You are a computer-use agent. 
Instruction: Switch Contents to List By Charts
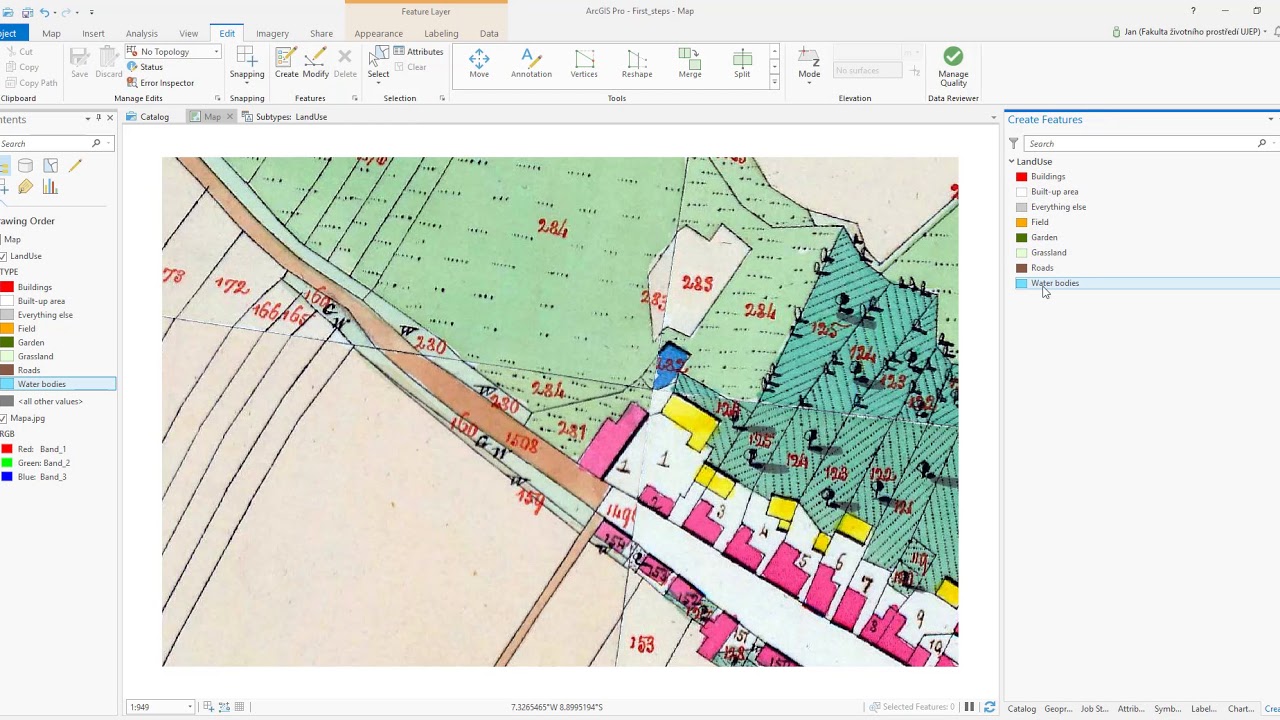(x=50, y=187)
